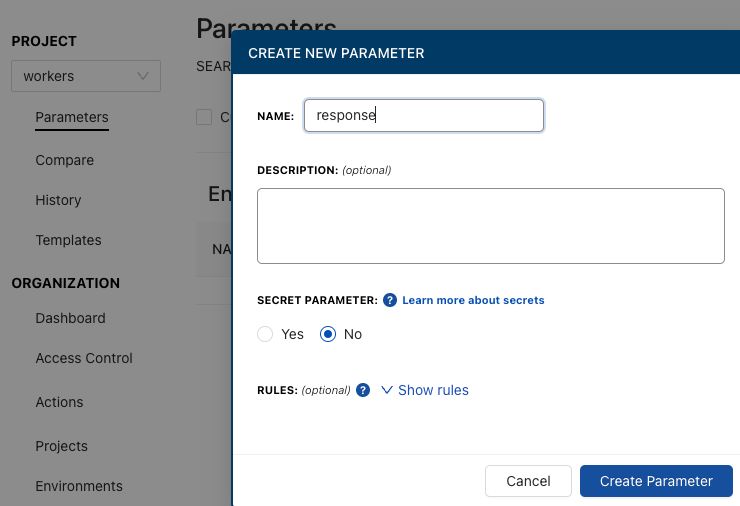Screen dimensions: 740x506
Task: Open the Actions sidebar item
Action: click(59, 402)
